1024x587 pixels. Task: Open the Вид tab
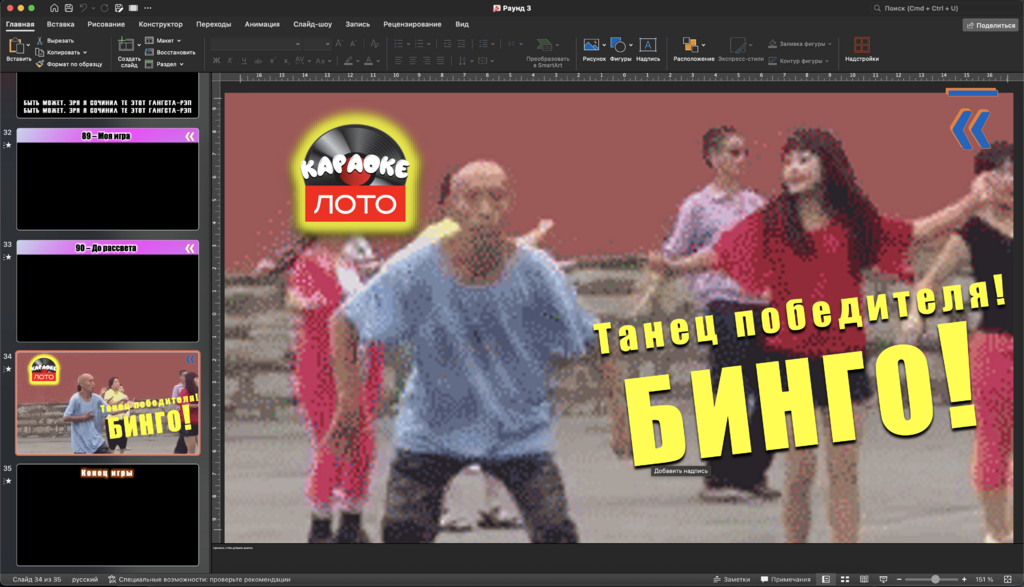(462, 24)
